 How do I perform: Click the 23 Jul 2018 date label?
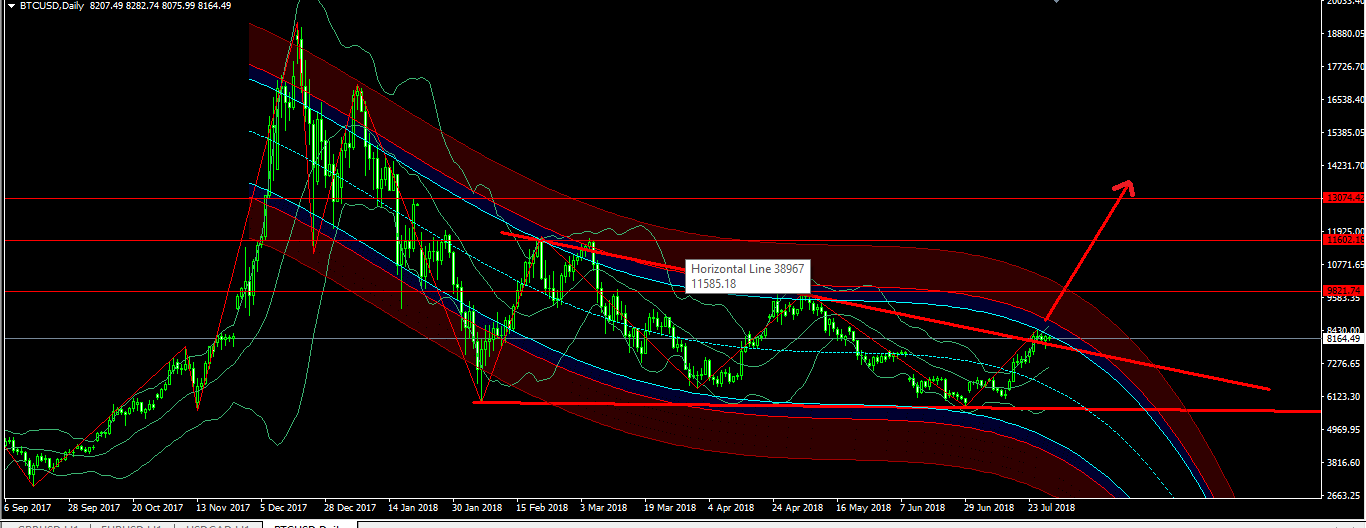point(1053,507)
